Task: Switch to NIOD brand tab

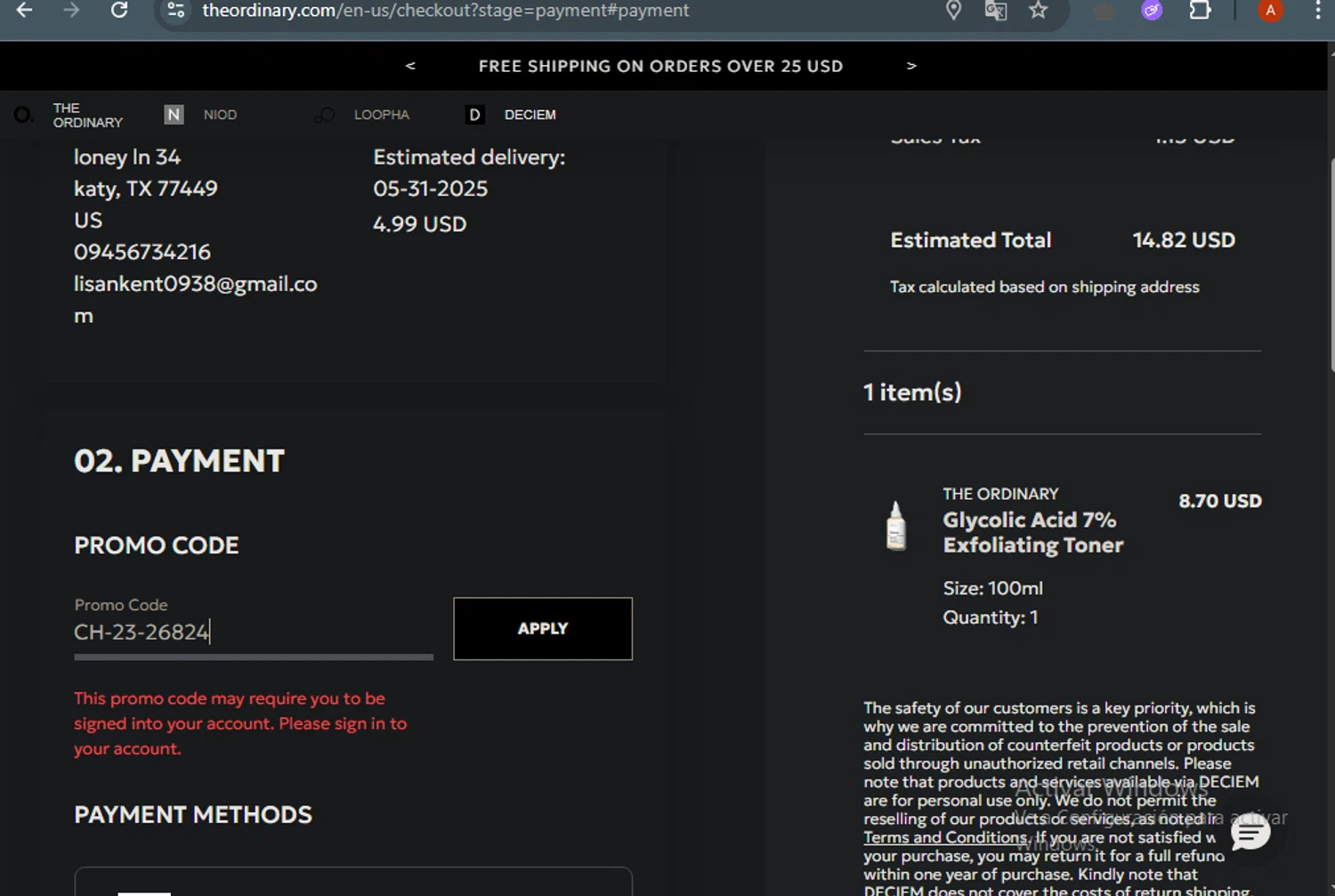Action: (x=201, y=115)
